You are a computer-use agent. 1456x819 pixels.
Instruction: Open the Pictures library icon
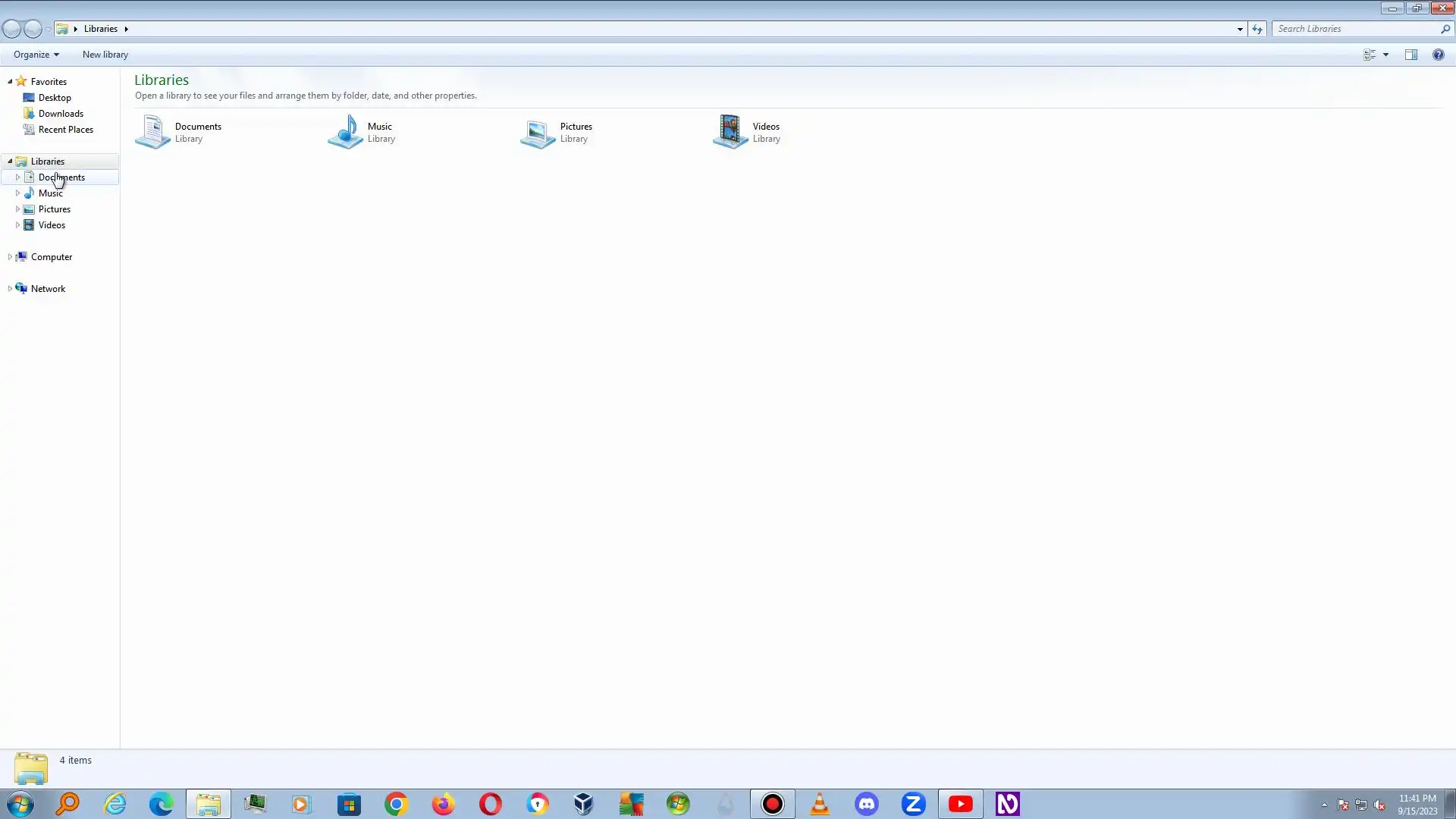tap(538, 133)
